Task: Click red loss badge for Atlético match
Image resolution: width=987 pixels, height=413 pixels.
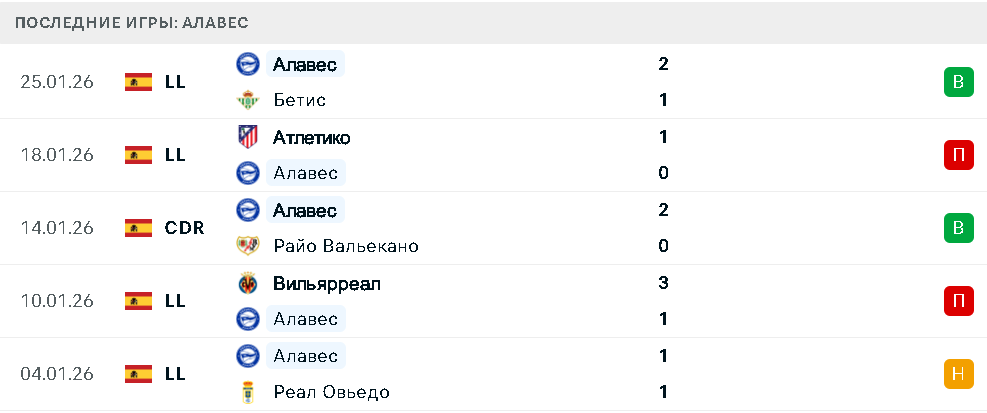Action: tap(958, 155)
